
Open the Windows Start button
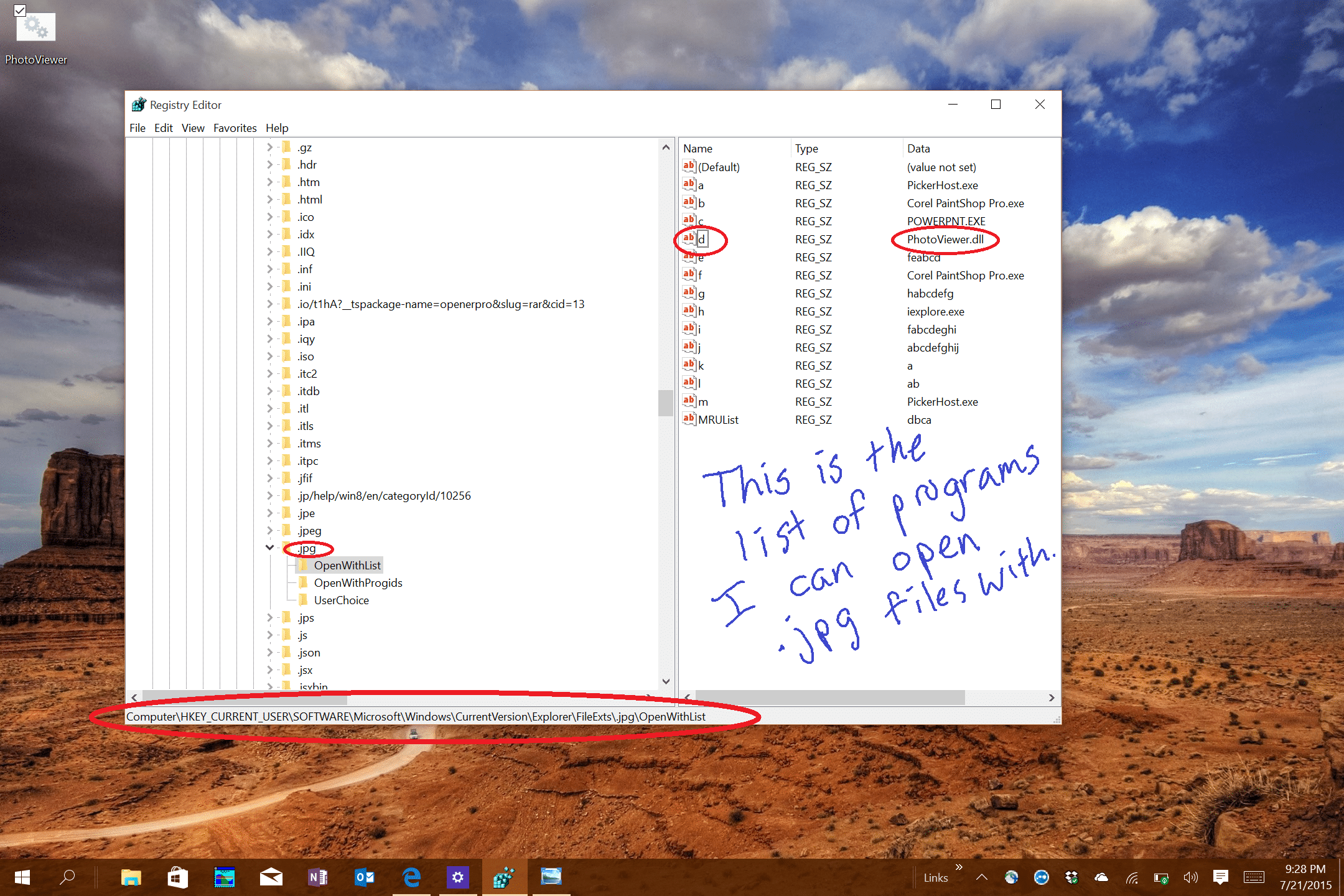coord(22,877)
